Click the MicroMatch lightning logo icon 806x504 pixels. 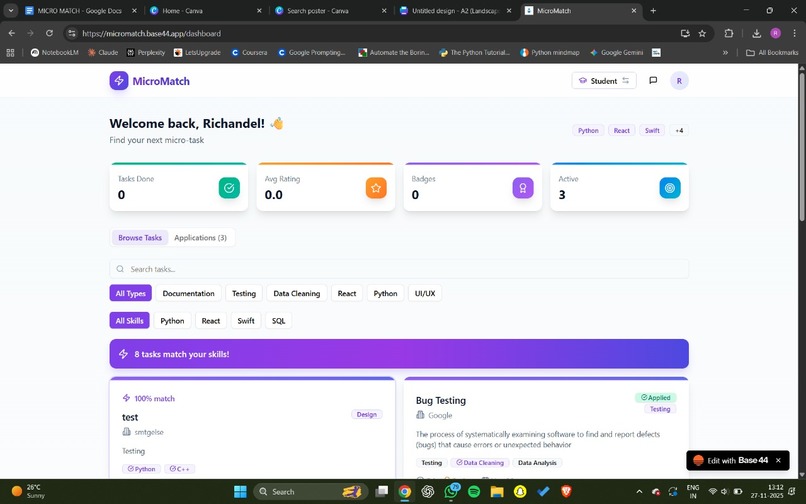[x=119, y=81]
